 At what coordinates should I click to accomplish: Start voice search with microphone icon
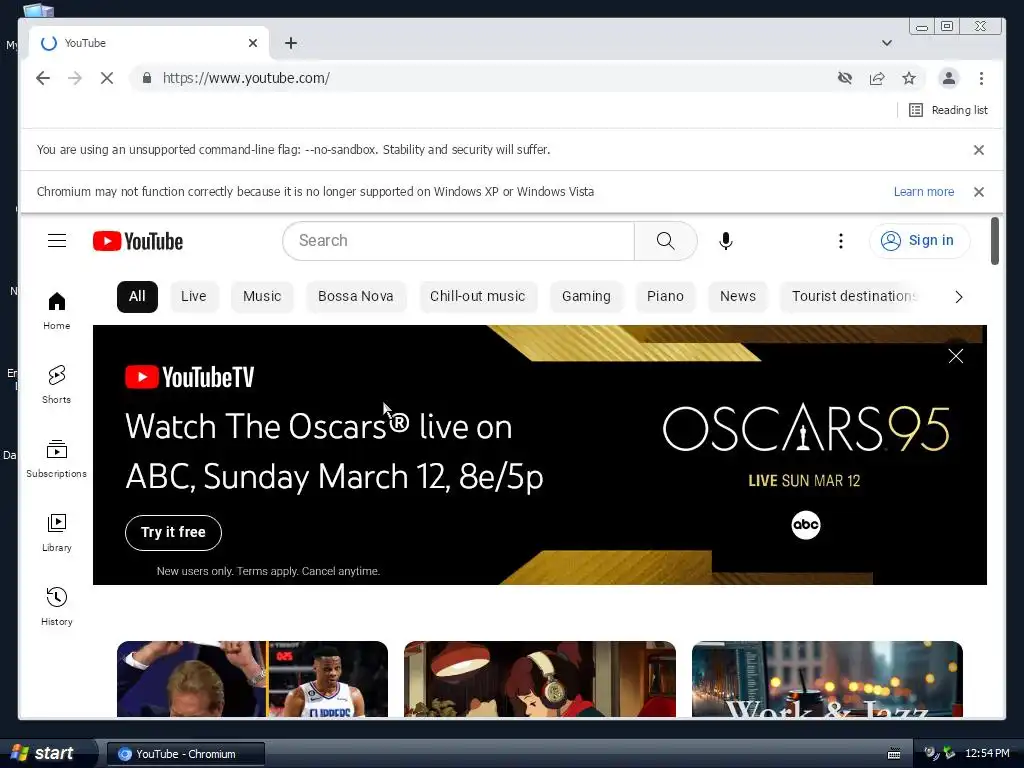pos(726,241)
